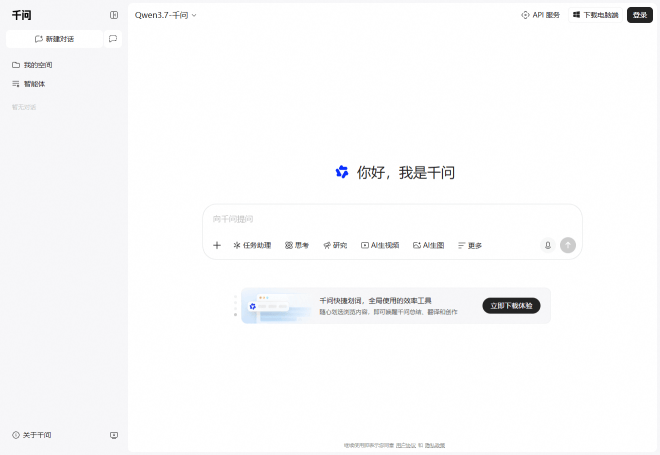Viewport: 660px width, 455px height.
Task: Click the microphone voice input icon
Action: tap(548, 245)
